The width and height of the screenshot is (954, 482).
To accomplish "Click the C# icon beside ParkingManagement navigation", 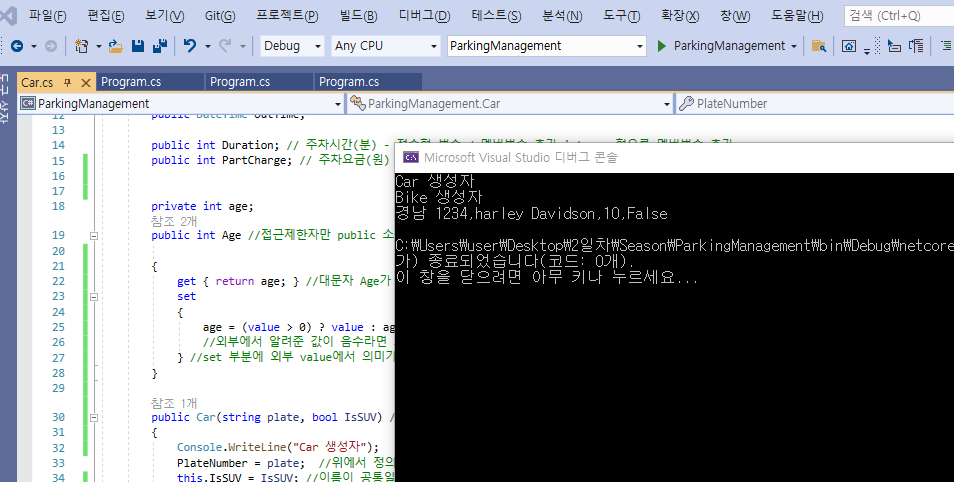I will (27, 103).
